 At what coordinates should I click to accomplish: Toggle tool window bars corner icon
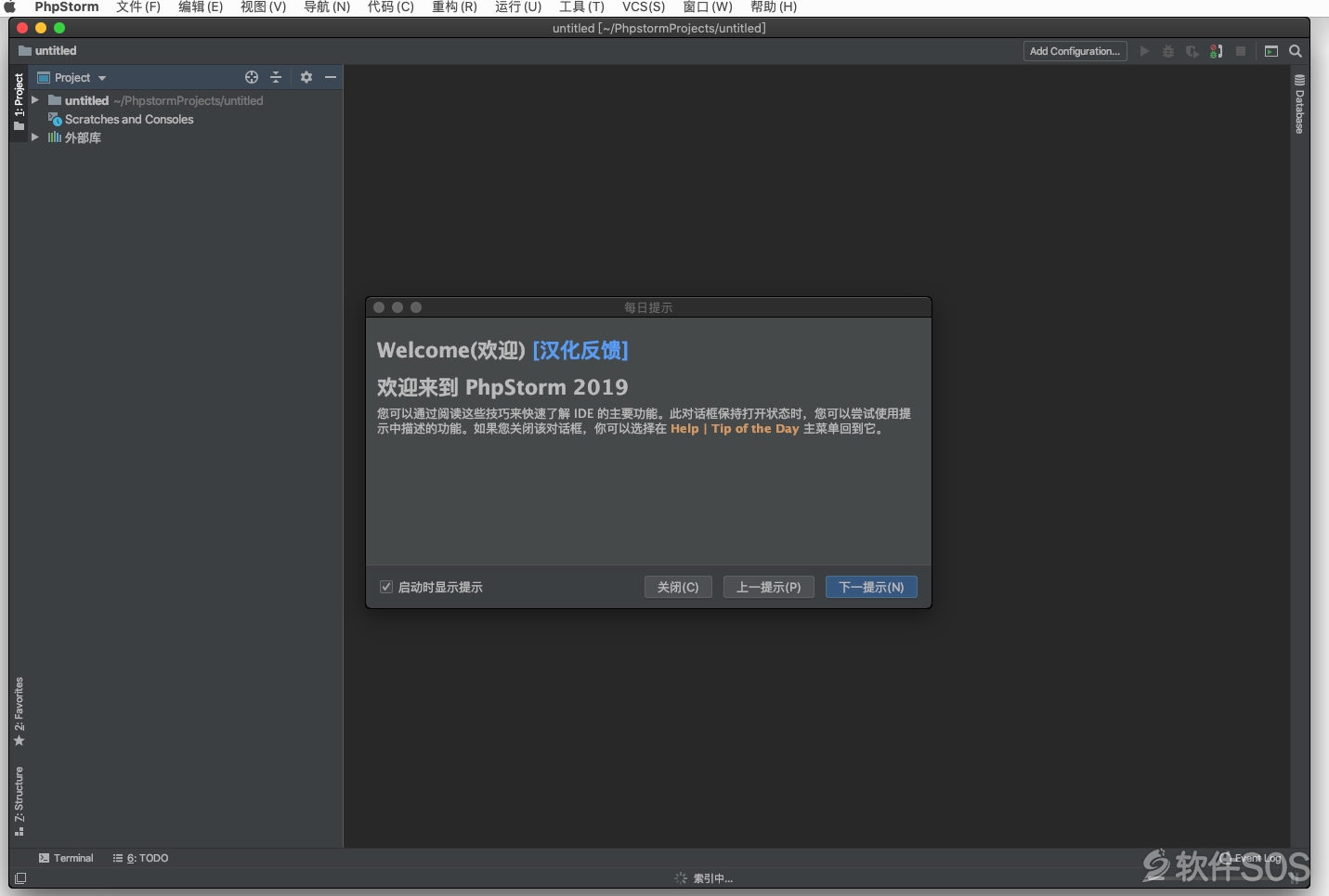(x=20, y=878)
